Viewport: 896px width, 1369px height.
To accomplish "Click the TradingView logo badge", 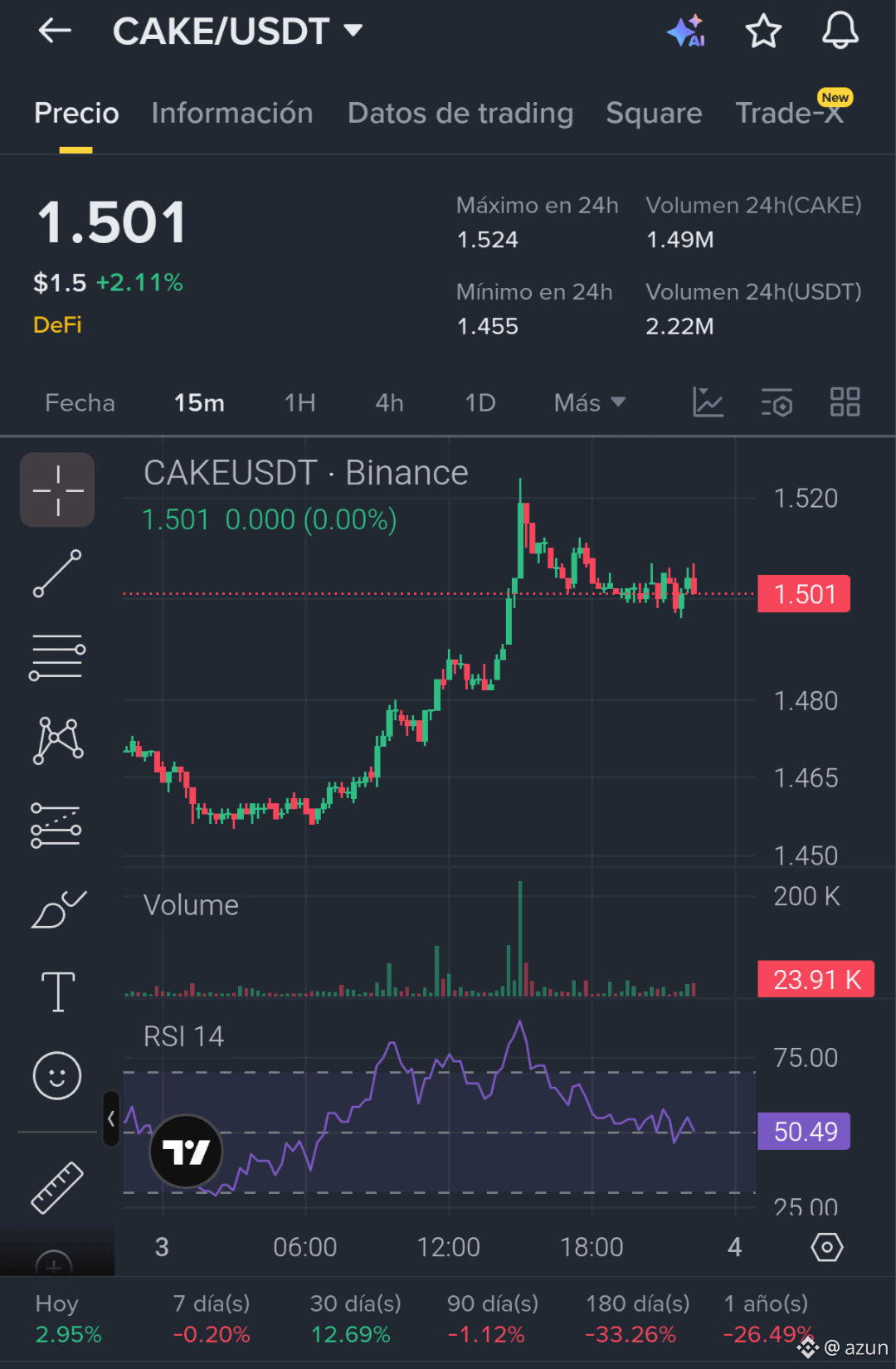I will tap(186, 1152).
